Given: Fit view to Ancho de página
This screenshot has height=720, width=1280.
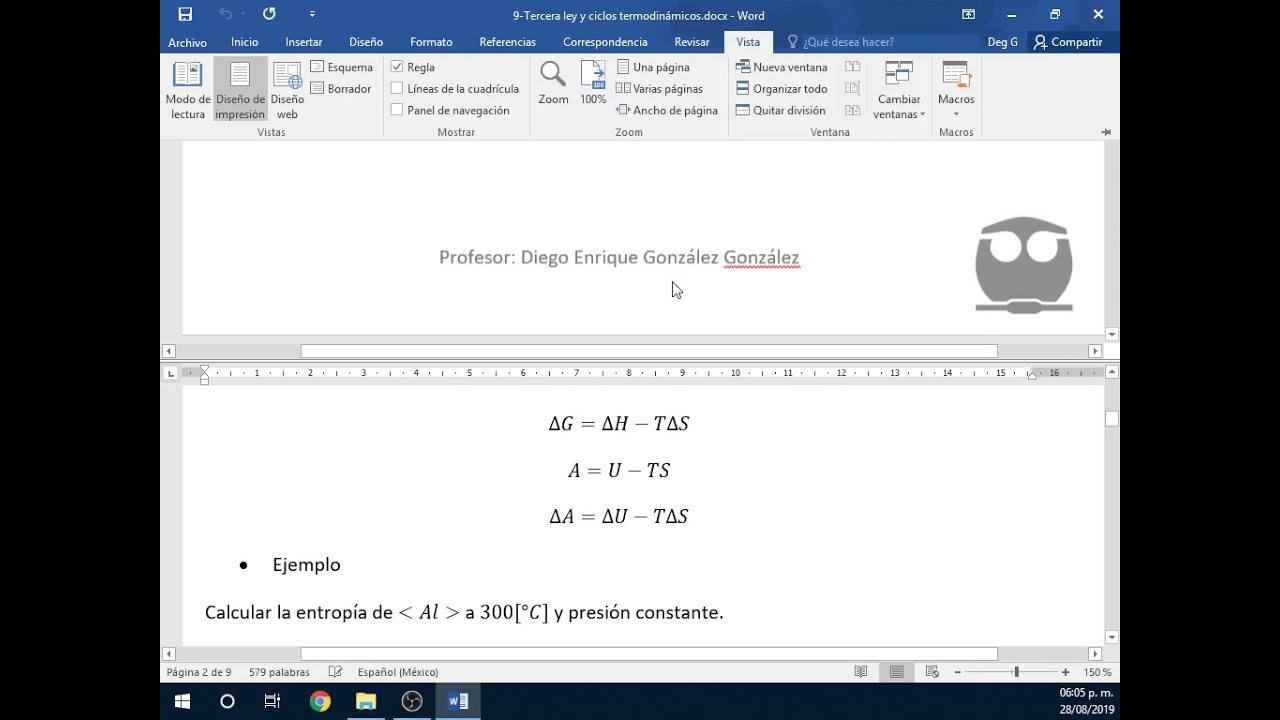Looking at the screenshot, I should click(667, 111).
